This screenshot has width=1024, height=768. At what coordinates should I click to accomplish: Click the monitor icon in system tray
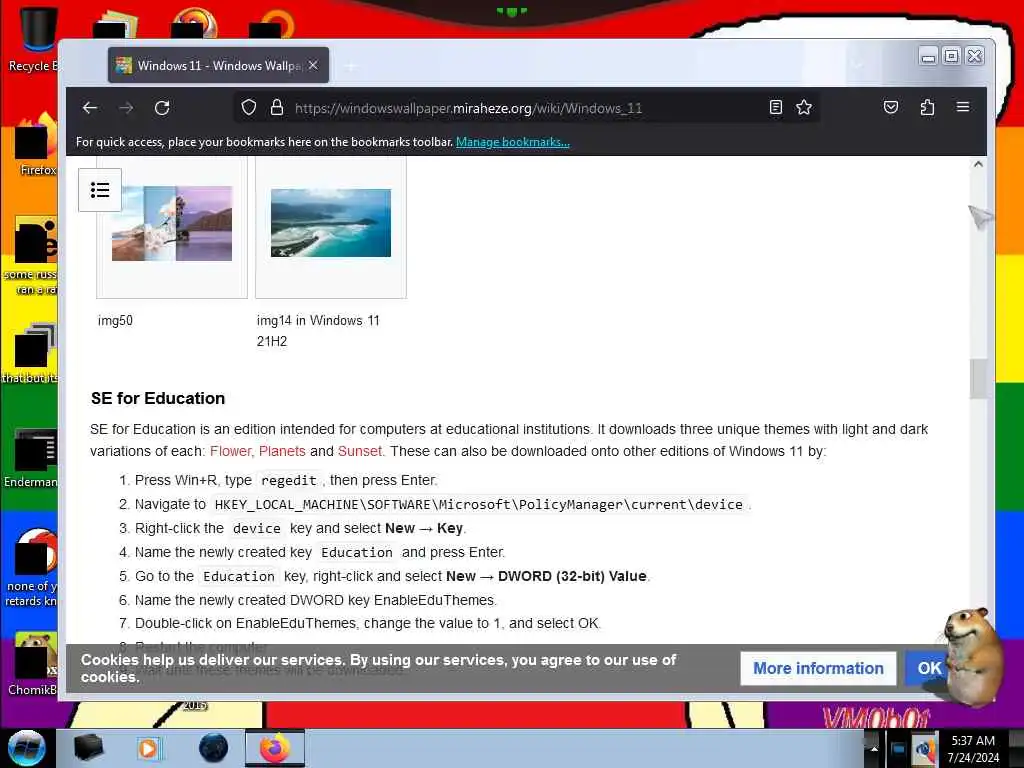coord(898,749)
